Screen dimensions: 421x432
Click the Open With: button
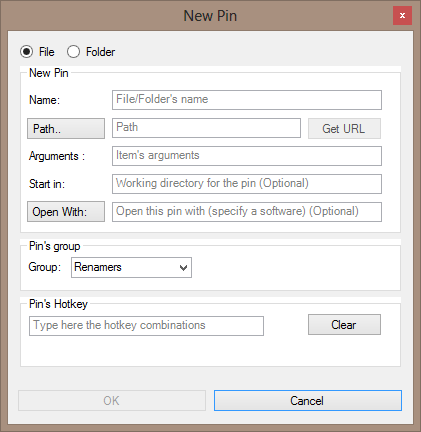coord(66,211)
